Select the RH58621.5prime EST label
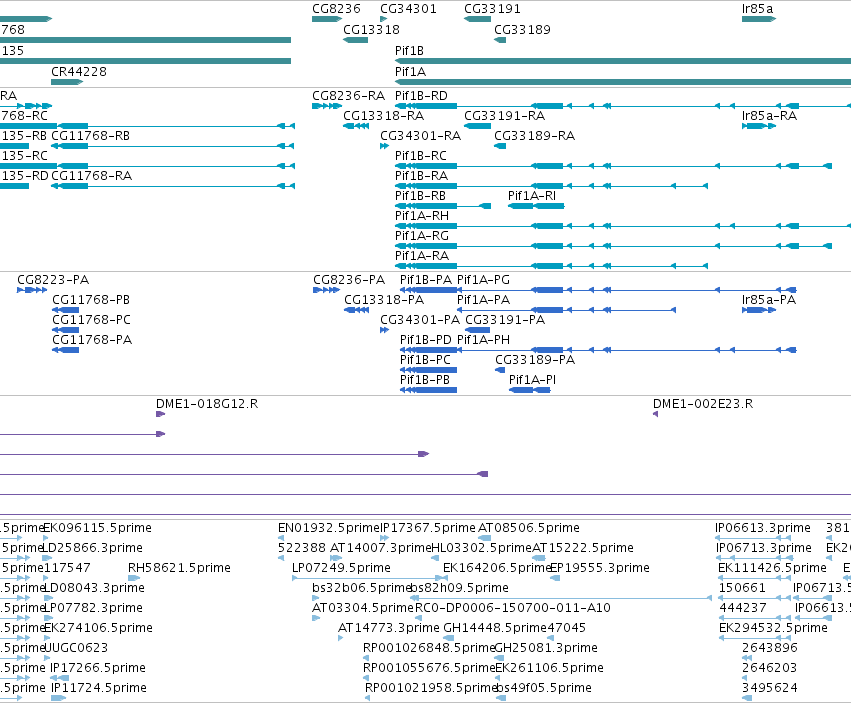Viewport: 851px width, 703px height. 179,568
